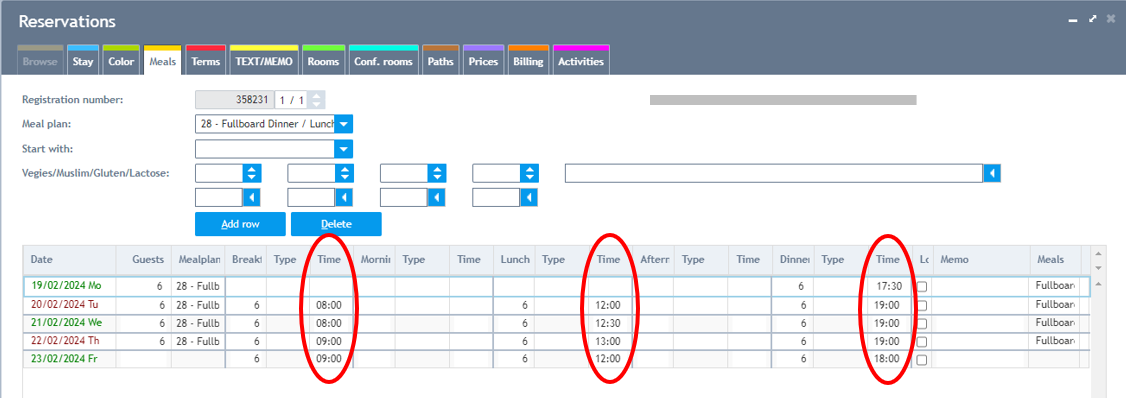This screenshot has height=398, width=1126.
Task: Select the Terms tab
Action: point(206,61)
